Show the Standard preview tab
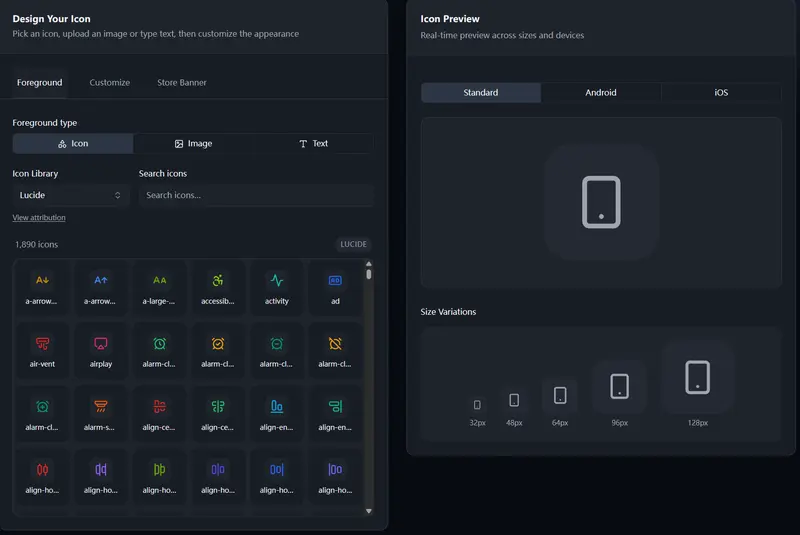The image size is (800, 535). pyautogui.click(x=481, y=92)
